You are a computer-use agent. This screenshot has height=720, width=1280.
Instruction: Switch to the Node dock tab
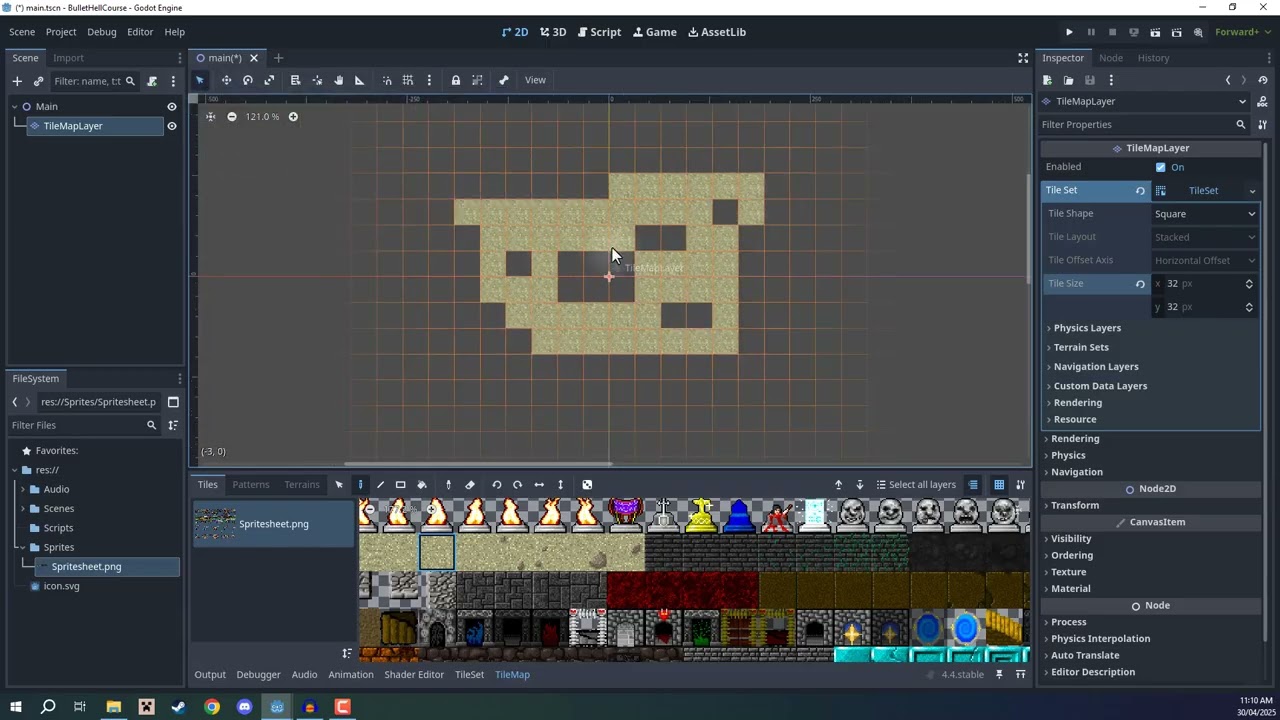coord(1111,58)
